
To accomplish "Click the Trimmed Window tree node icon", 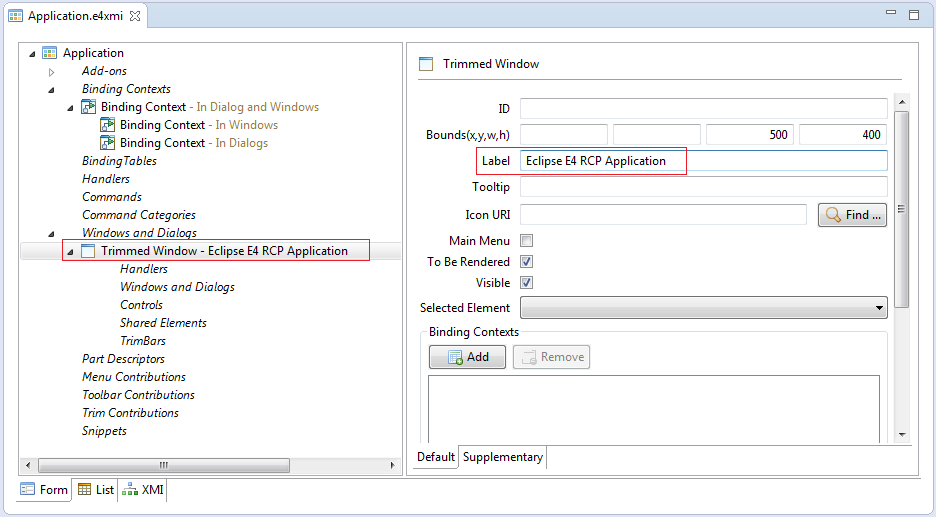I will [88, 251].
